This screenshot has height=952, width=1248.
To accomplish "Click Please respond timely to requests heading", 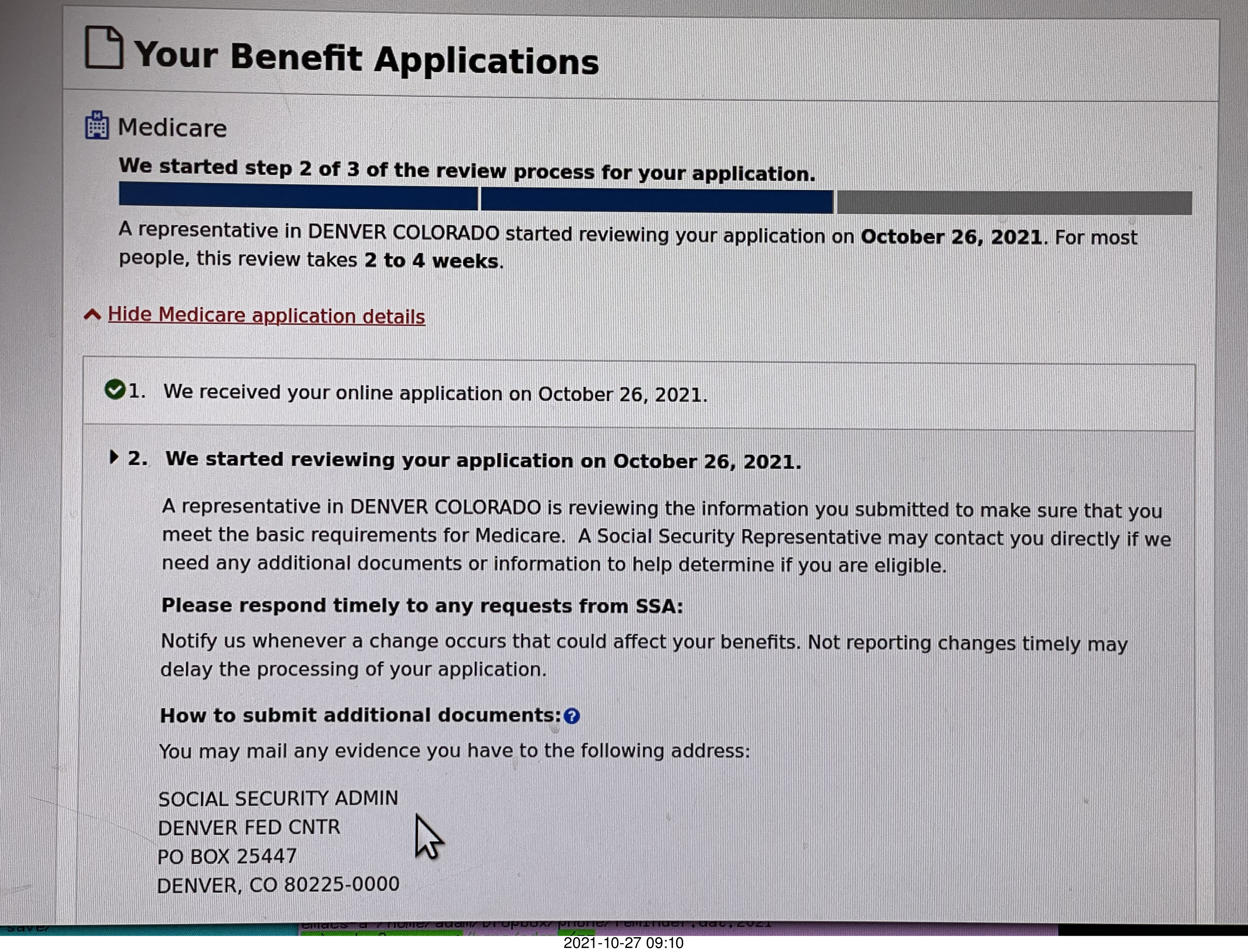I will point(422,606).
